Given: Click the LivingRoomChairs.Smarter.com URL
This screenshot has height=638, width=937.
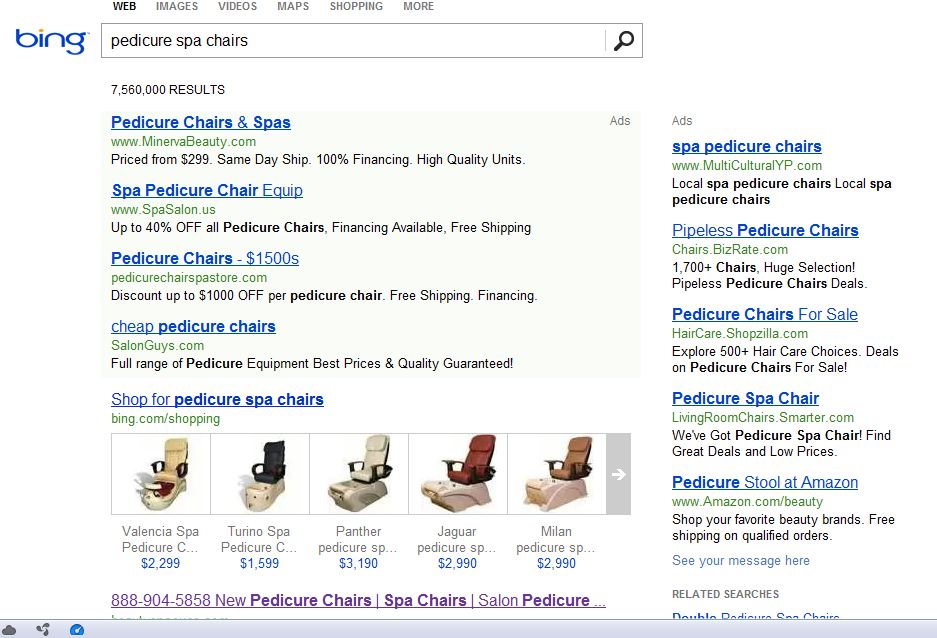Looking at the screenshot, I should 763,418.
